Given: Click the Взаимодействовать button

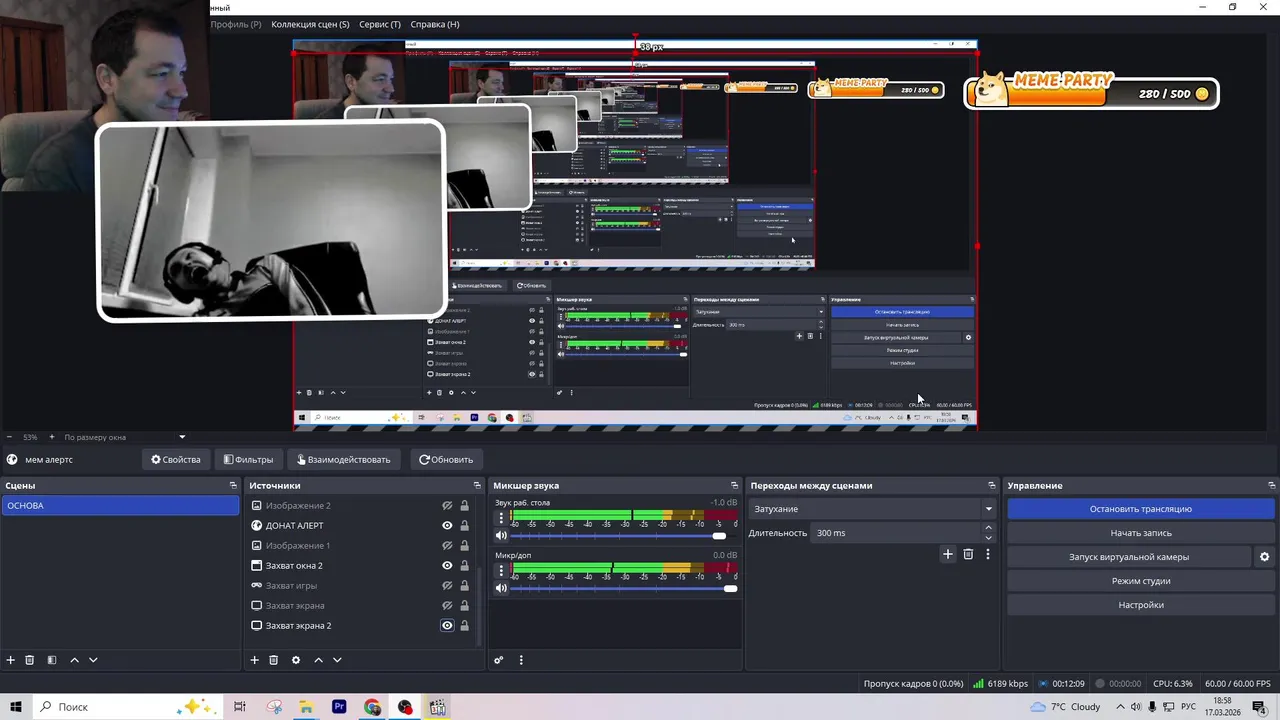Looking at the screenshot, I should (x=344, y=460).
